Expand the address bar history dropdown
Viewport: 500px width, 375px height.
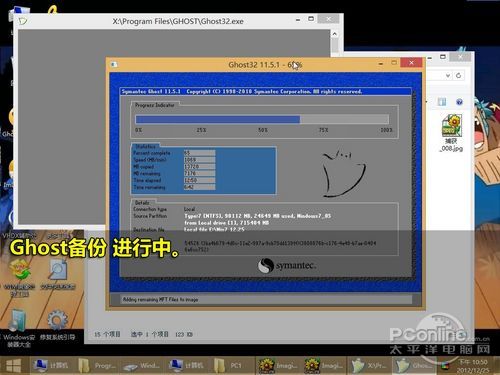click(x=448, y=75)
